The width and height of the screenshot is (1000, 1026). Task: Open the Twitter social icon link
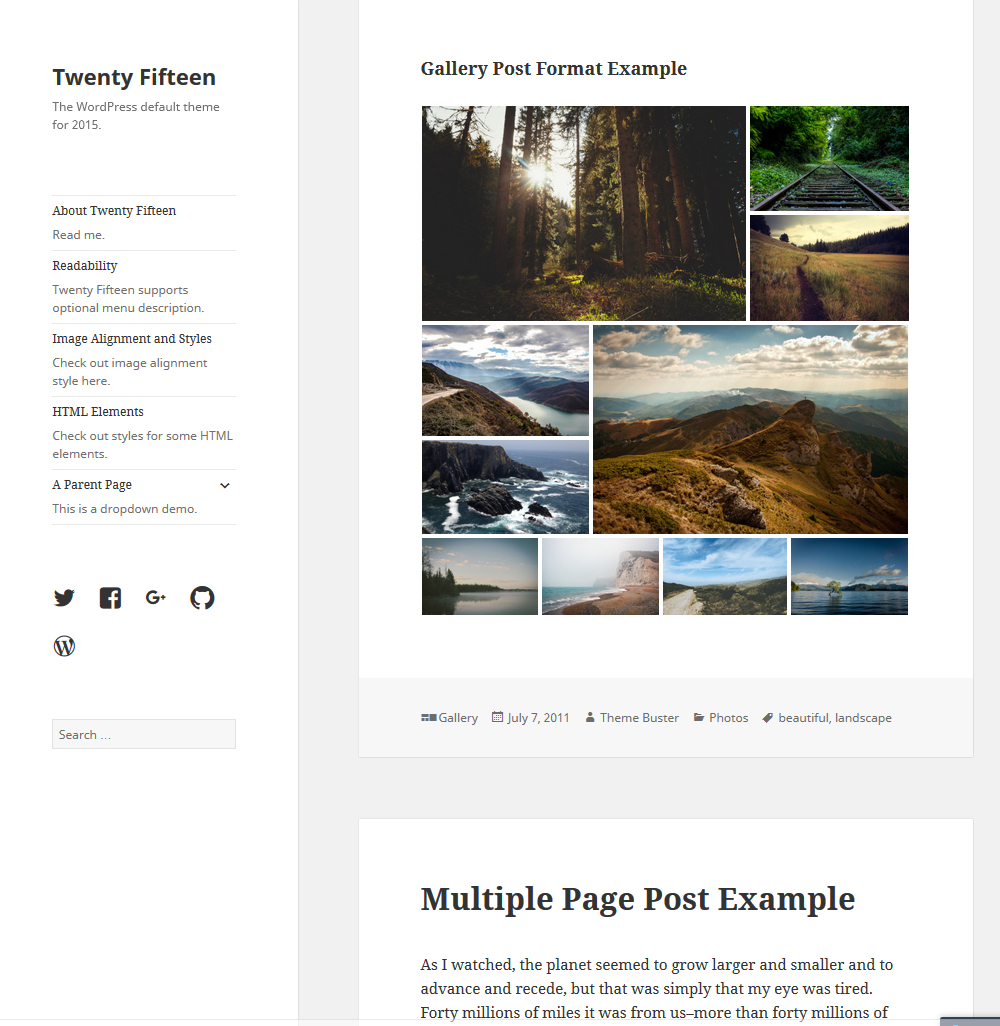64,598
